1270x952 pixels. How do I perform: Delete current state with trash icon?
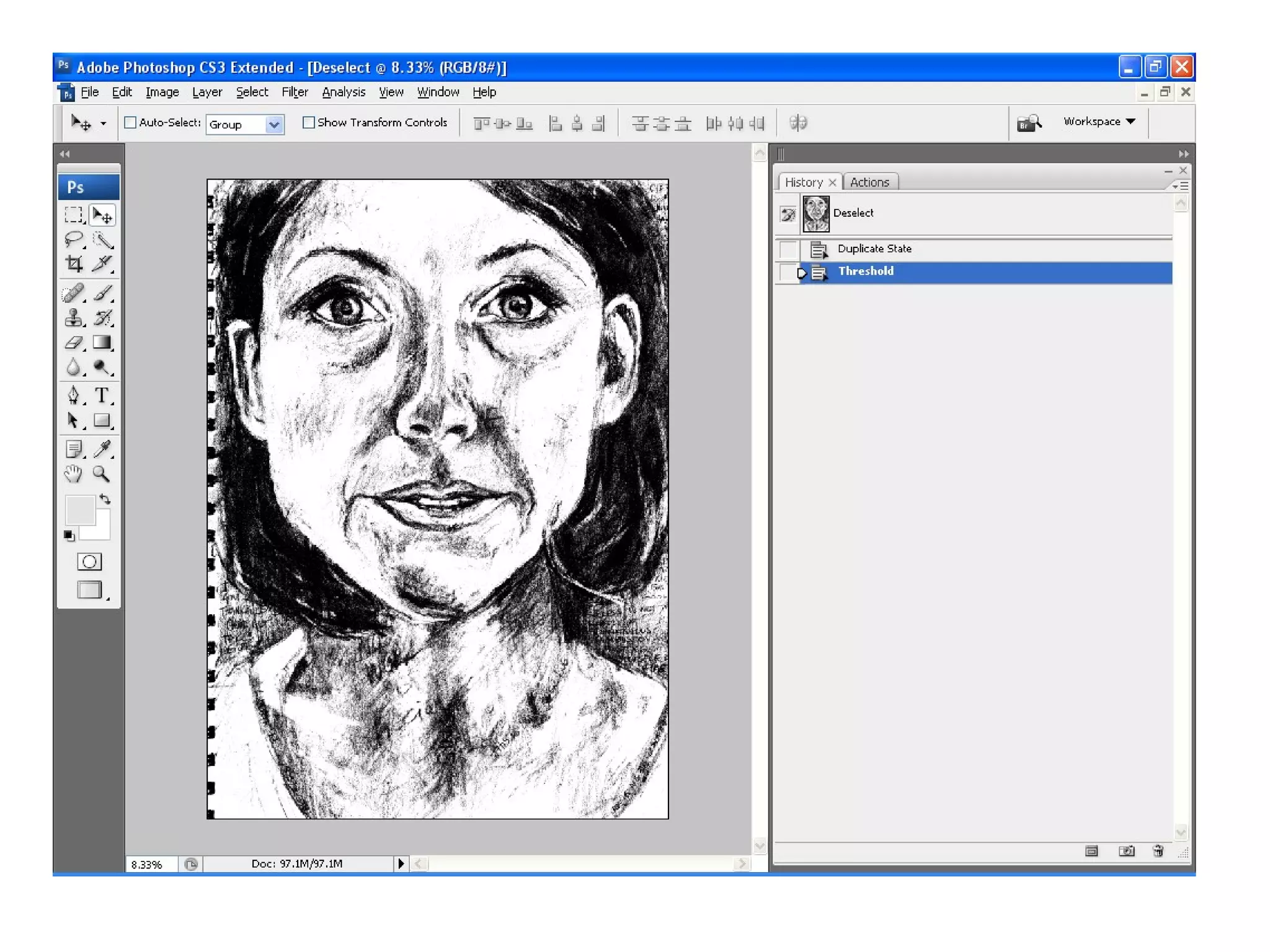[1158, 851]
